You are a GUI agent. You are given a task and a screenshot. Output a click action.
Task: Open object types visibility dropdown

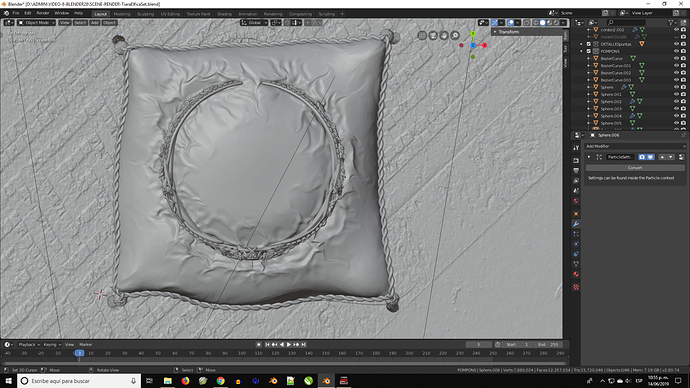tap(483, 22)
